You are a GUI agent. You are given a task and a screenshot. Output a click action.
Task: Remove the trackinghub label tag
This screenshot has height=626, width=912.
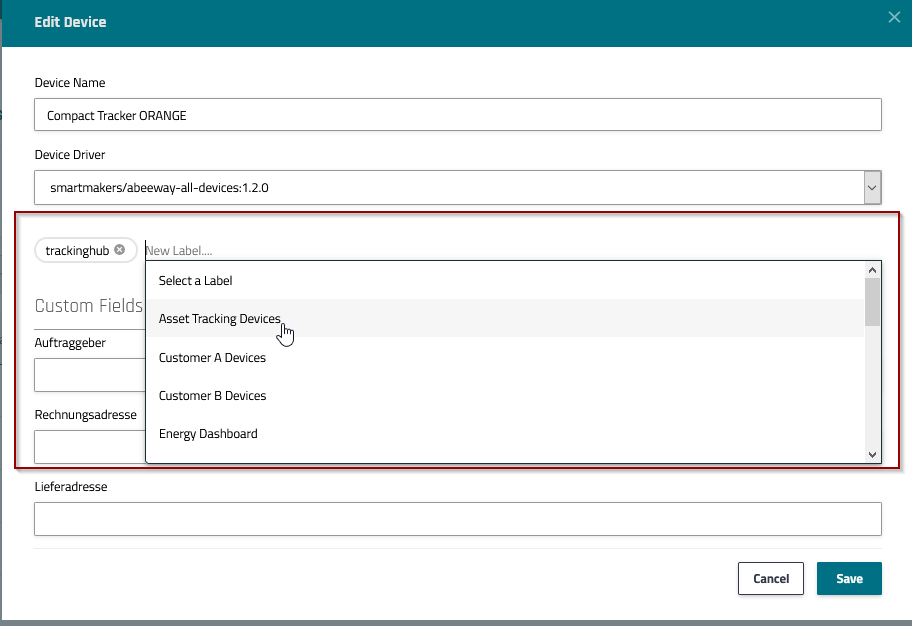pos(120,250)
